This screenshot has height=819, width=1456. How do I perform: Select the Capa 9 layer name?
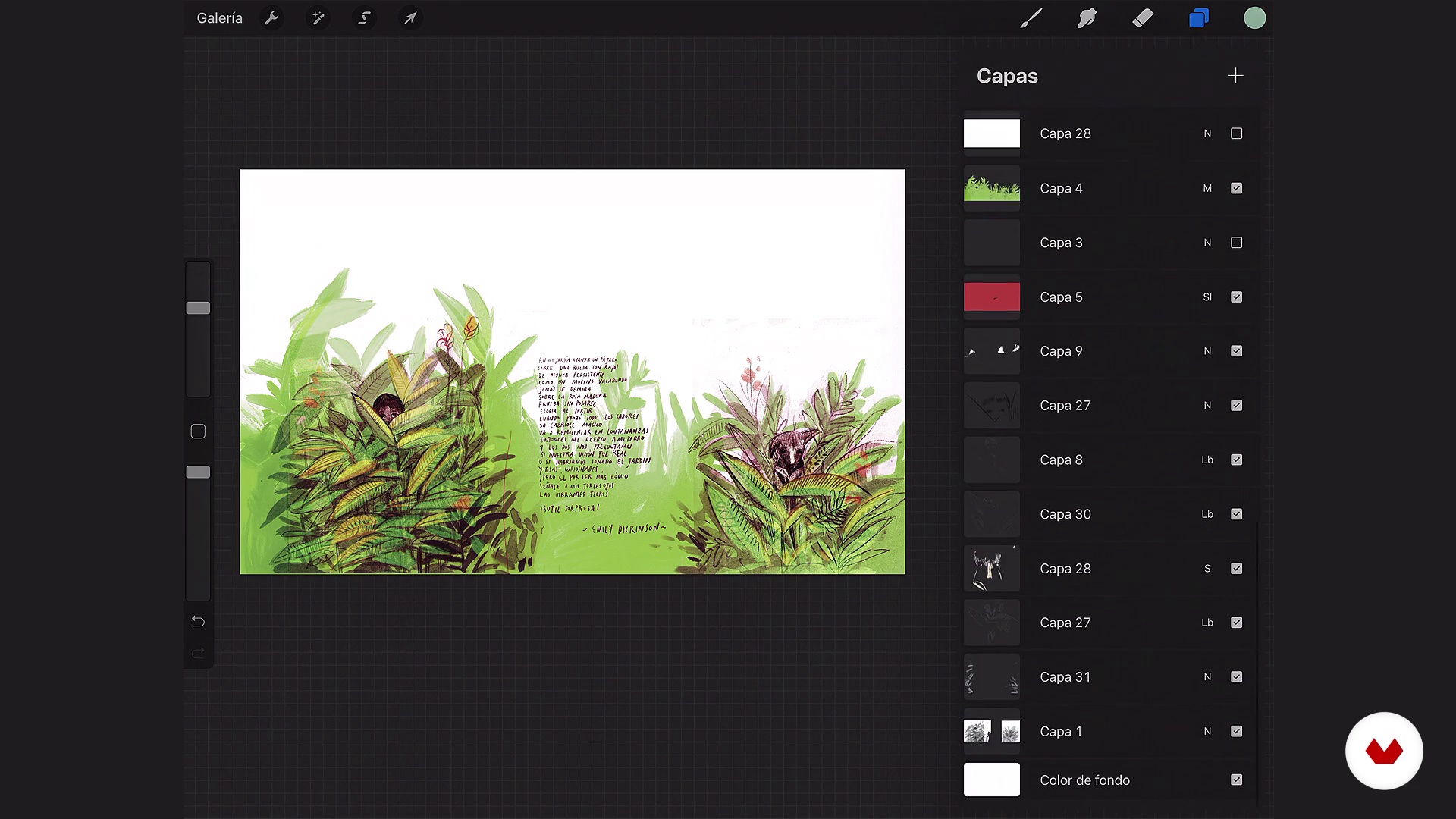tap(1061, 351)
